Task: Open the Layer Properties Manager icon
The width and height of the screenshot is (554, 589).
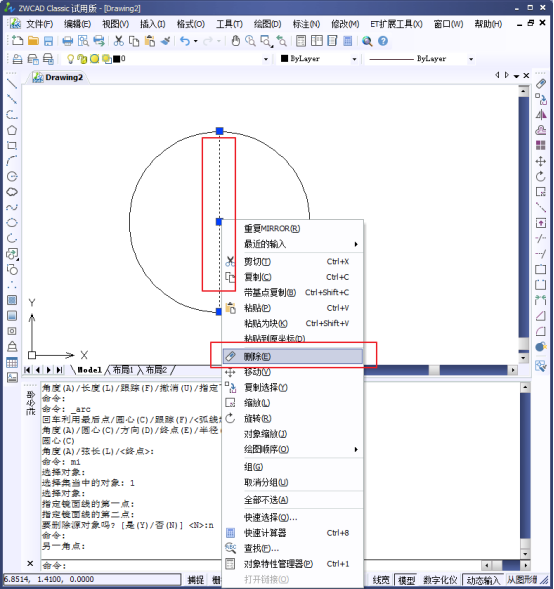Action: pos(17,59)
